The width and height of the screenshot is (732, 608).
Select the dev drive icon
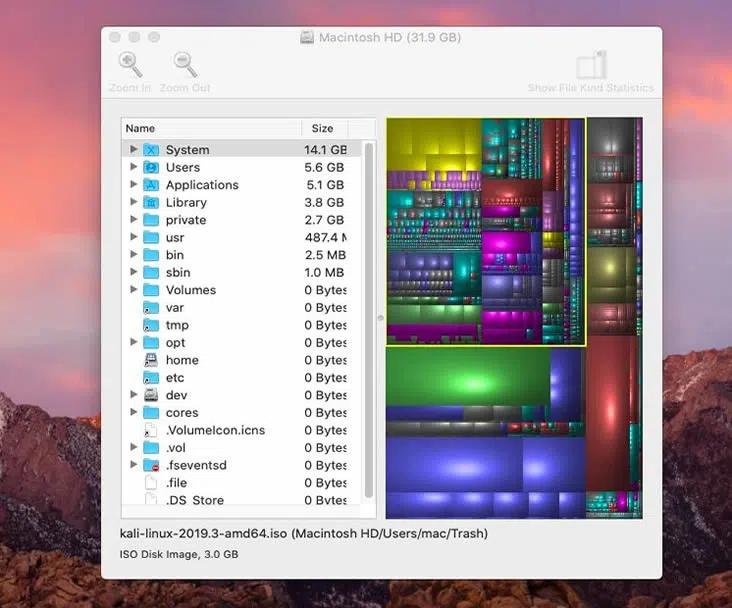(x=151, y=395)
